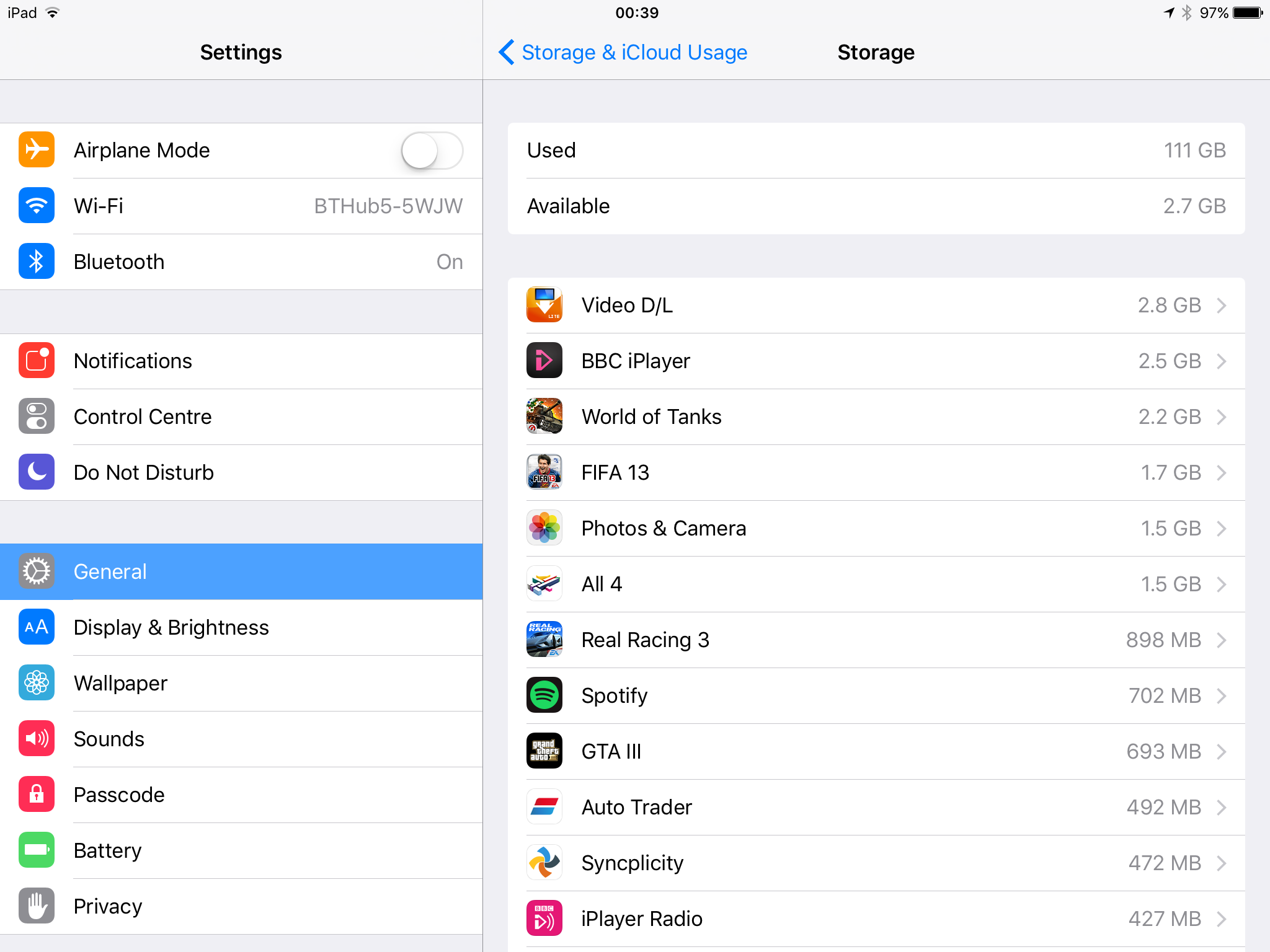The height and width of the screenshot is (952, 1270).
Task: Tap the FIFA 13 game icon
Action: tap(544, 472)
